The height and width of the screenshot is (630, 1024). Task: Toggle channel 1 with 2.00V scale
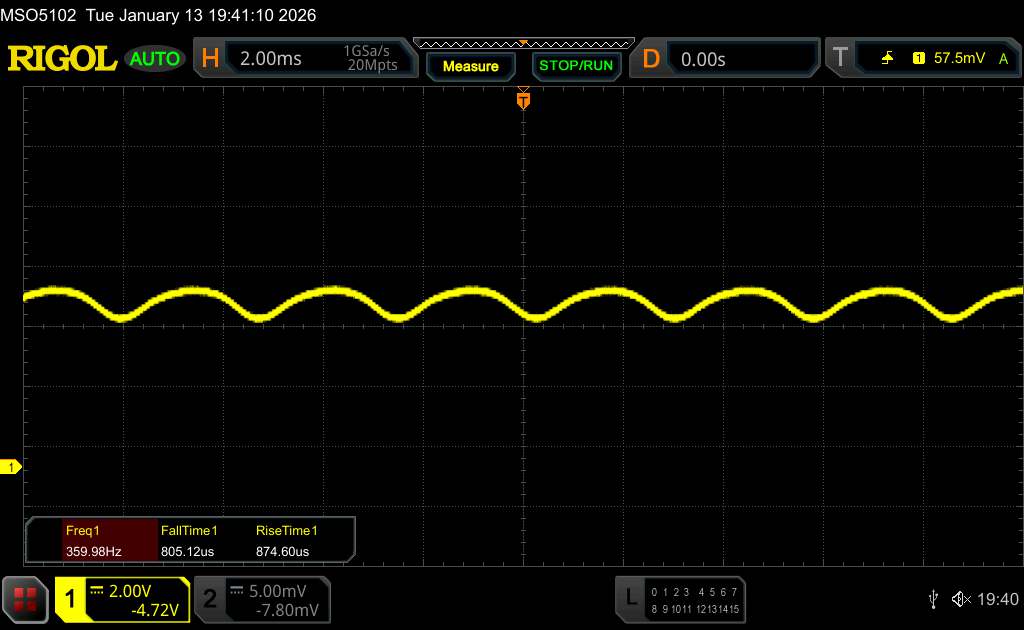[121, 599]
